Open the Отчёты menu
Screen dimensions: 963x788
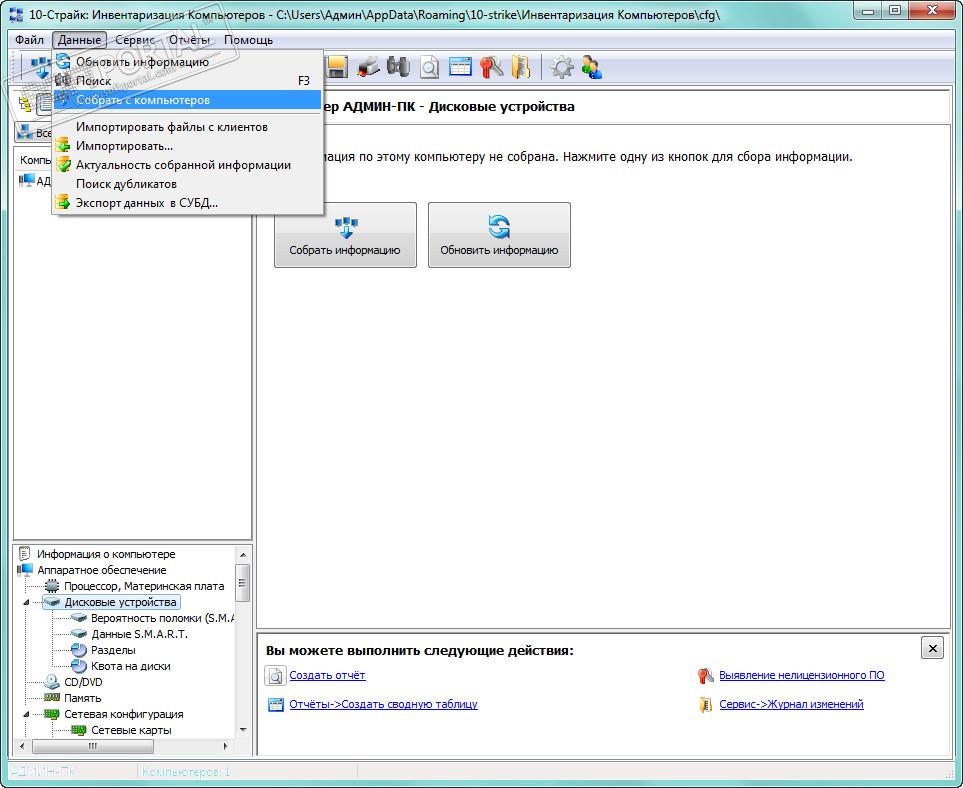189,40
